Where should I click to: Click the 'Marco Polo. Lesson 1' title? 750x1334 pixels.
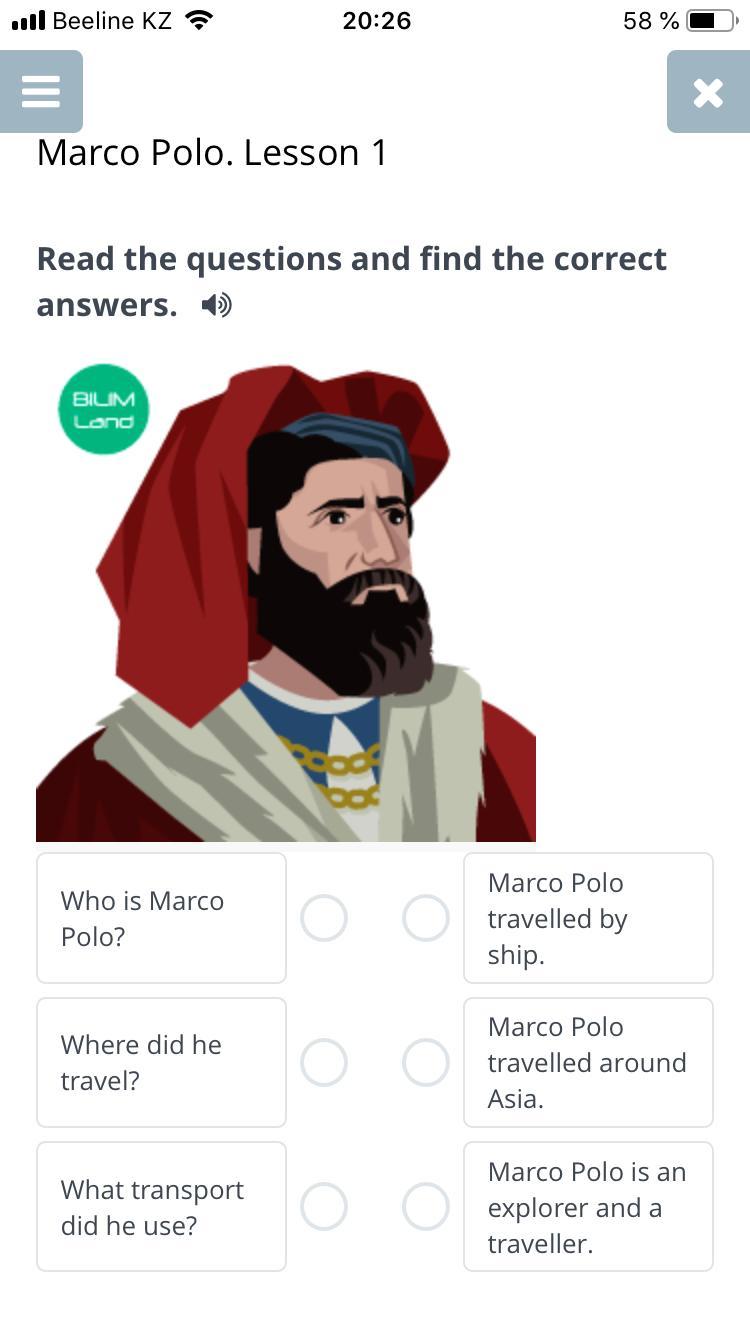(212, 153)
